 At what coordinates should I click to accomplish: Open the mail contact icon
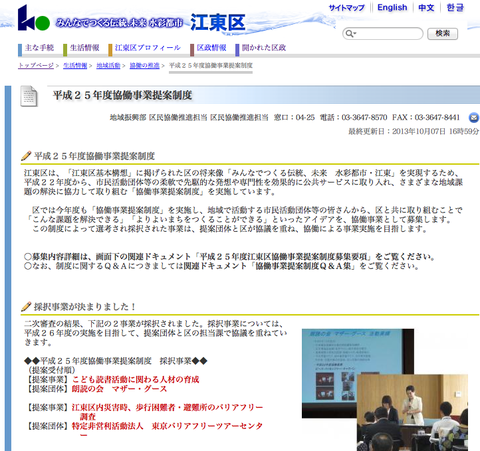[474, 117]
